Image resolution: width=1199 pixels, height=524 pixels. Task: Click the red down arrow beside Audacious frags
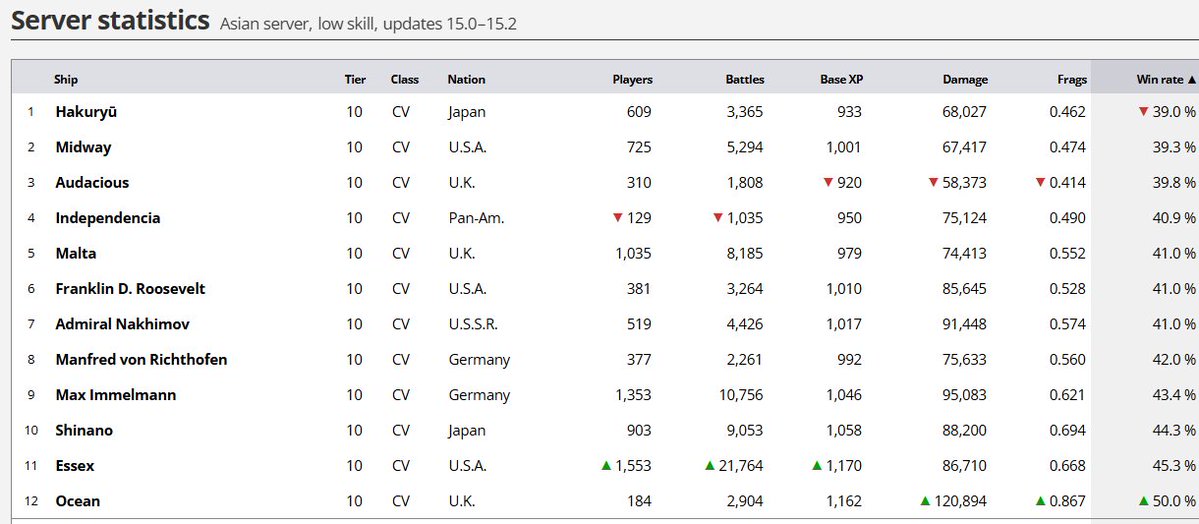1040,182
